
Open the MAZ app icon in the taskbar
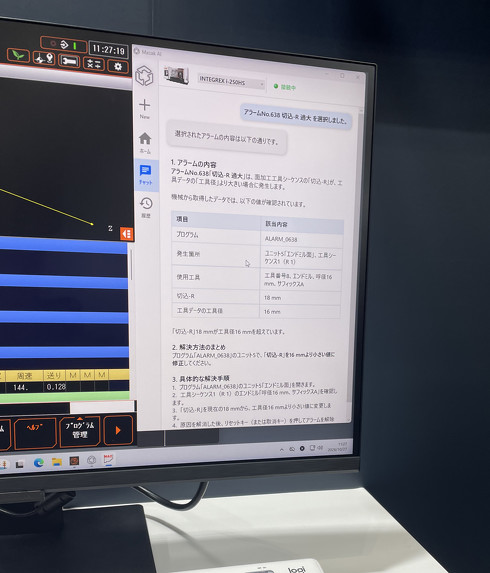(109, 459)
